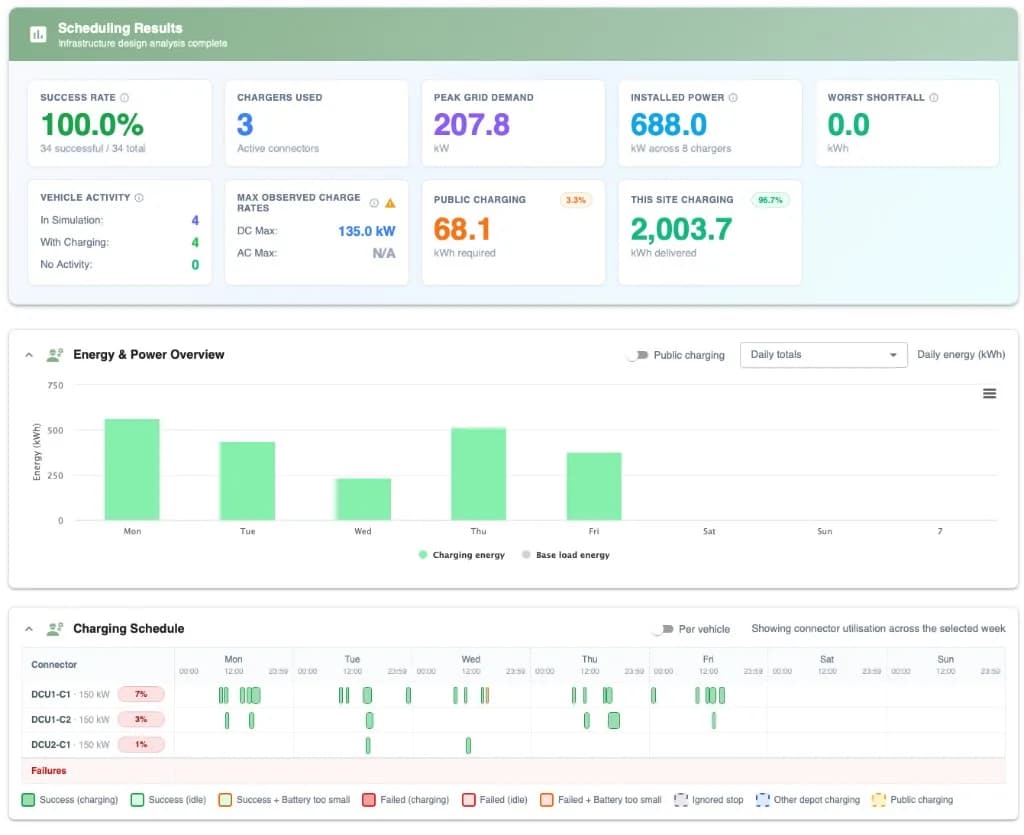
Task: Click the Friday energy bar
Action: click(594, 486)
